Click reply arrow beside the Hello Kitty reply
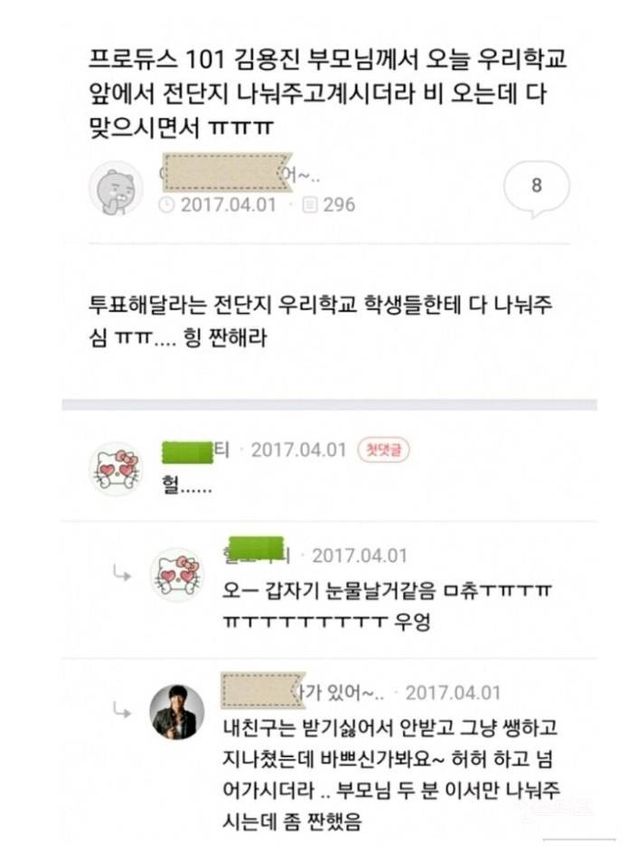 coord(121,572)
